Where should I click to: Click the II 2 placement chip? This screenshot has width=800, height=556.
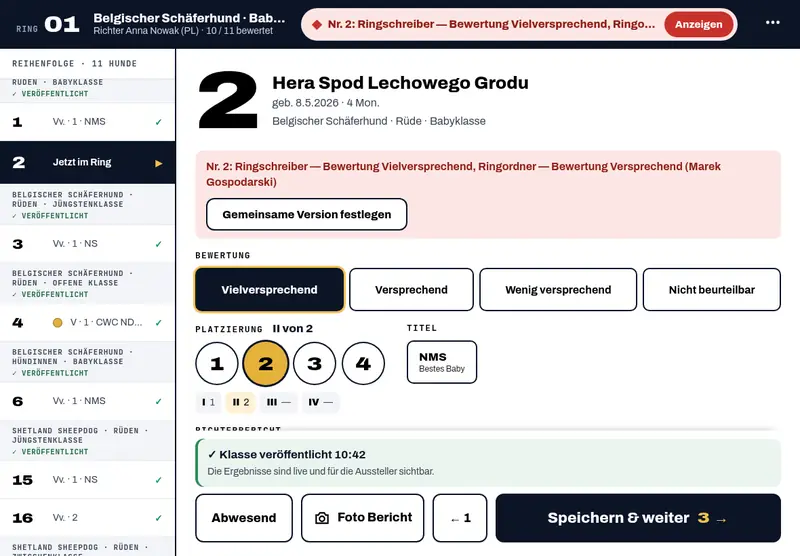coord(241,402)
